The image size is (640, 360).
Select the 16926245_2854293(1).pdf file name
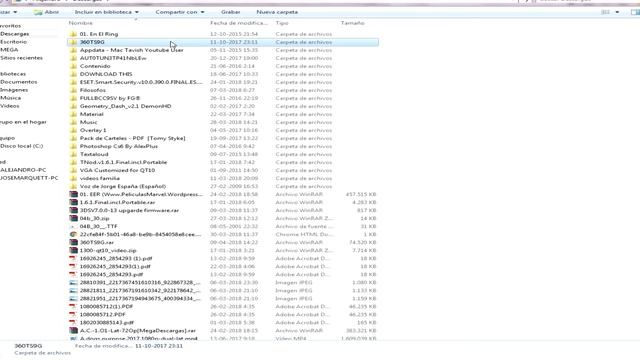click(115, 267)
